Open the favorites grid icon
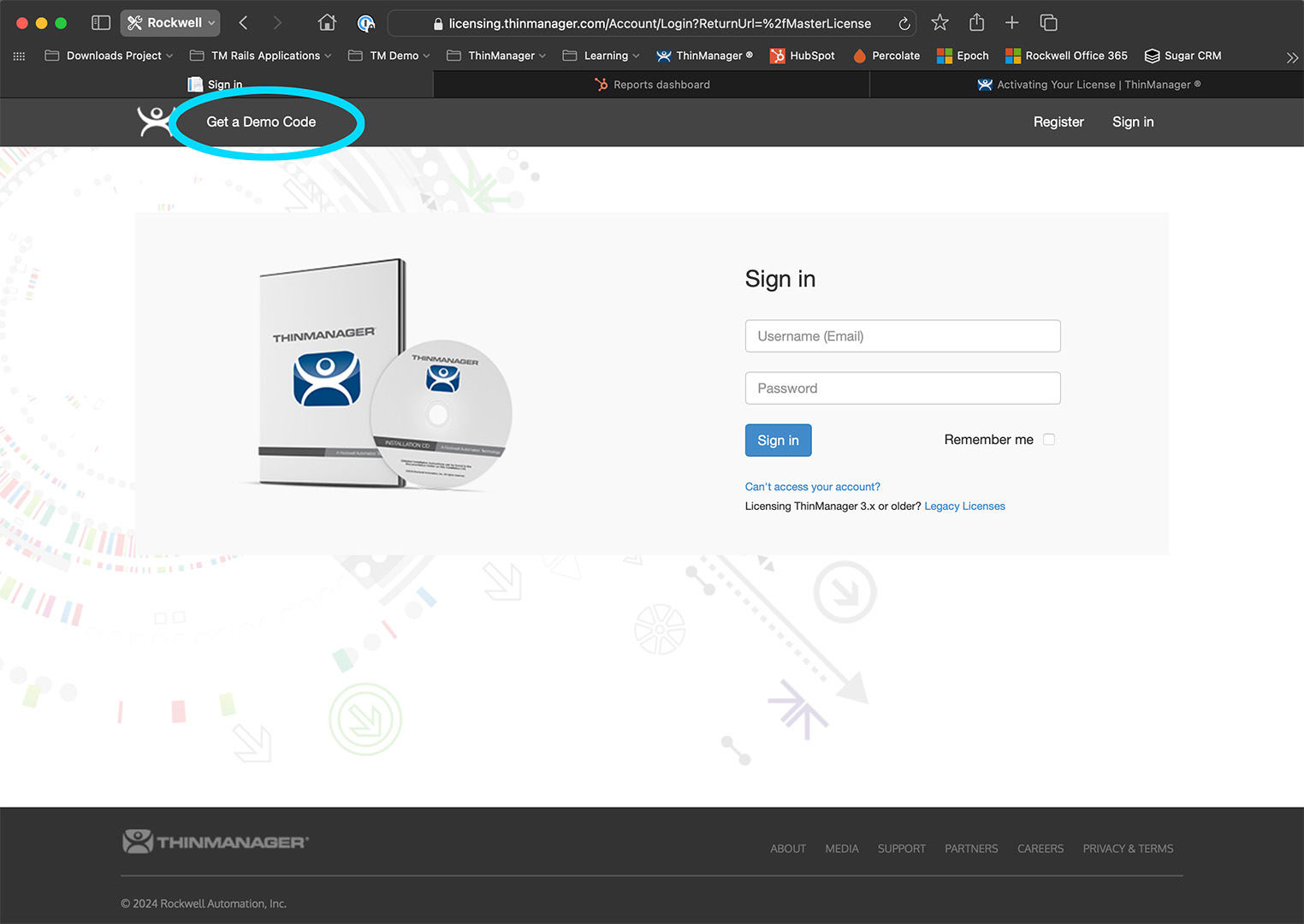The height and width of the screenshot is (924, 1304). (x=19, y=56)
